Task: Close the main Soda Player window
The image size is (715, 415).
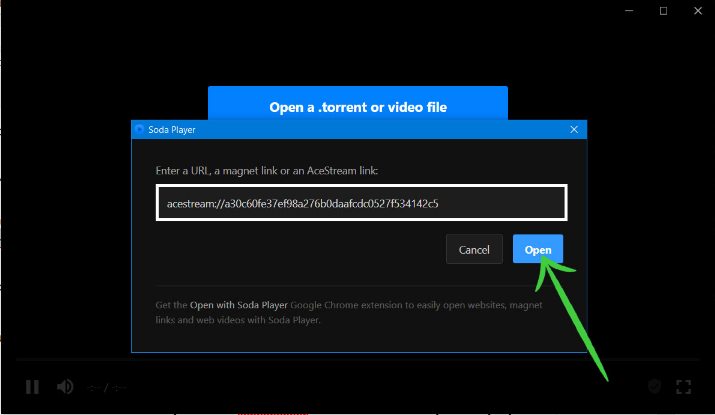Action: 698,10
